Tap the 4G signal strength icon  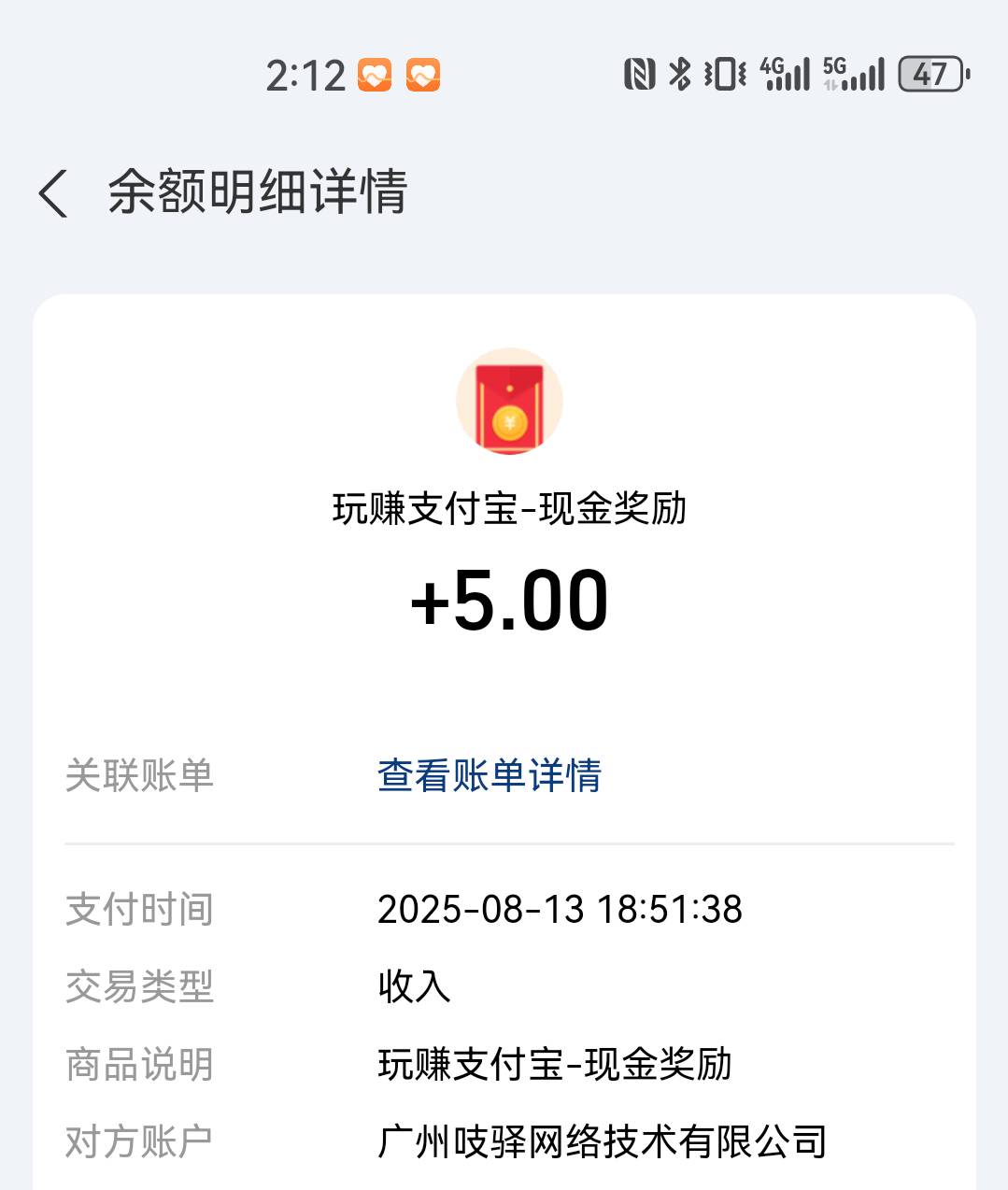pos(786,74)
